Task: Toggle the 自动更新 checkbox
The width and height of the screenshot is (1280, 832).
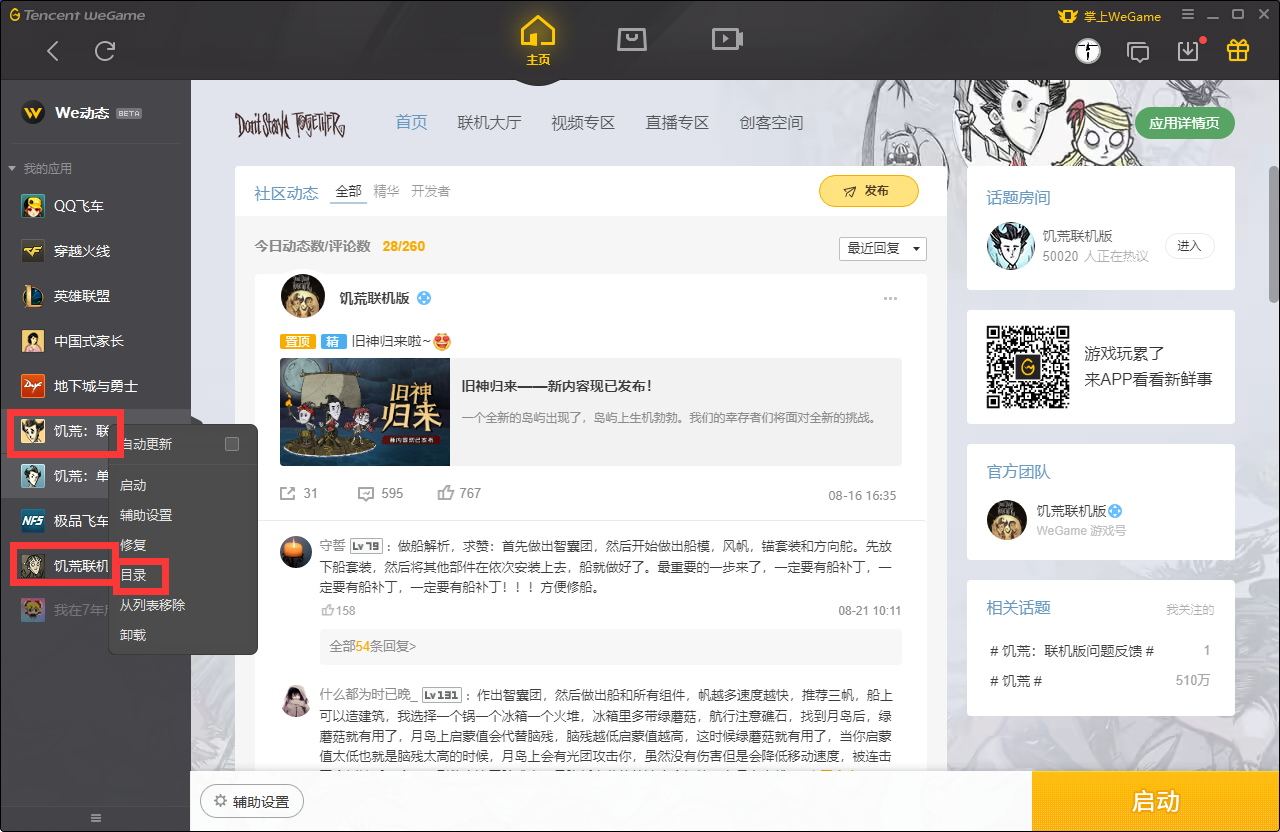Action: [232, 444]
